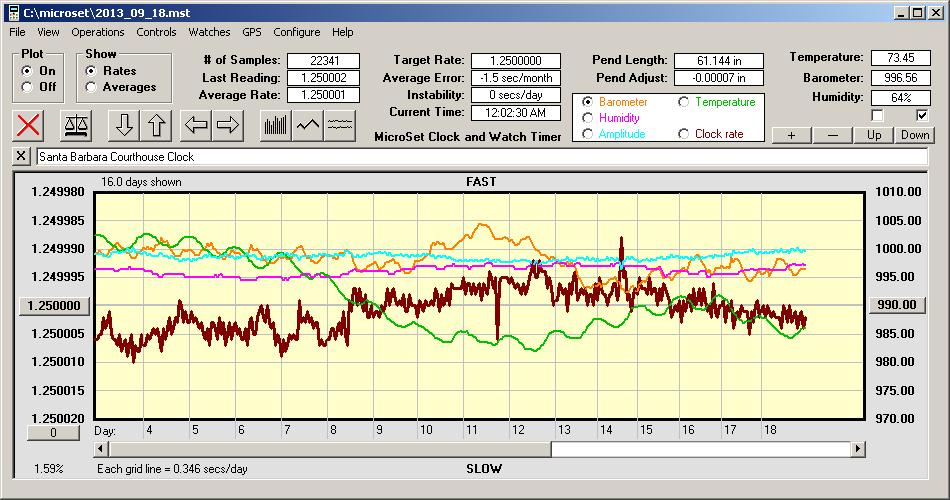Untick the checked box below Humidity
The image size is (950, 500).
click(922, 115)
